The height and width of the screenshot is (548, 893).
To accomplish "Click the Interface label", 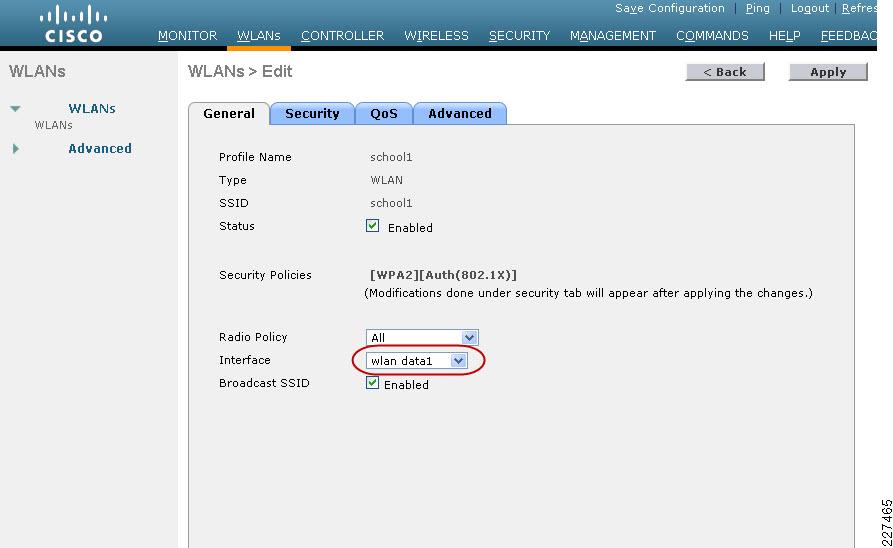I will tap(245, 360).
